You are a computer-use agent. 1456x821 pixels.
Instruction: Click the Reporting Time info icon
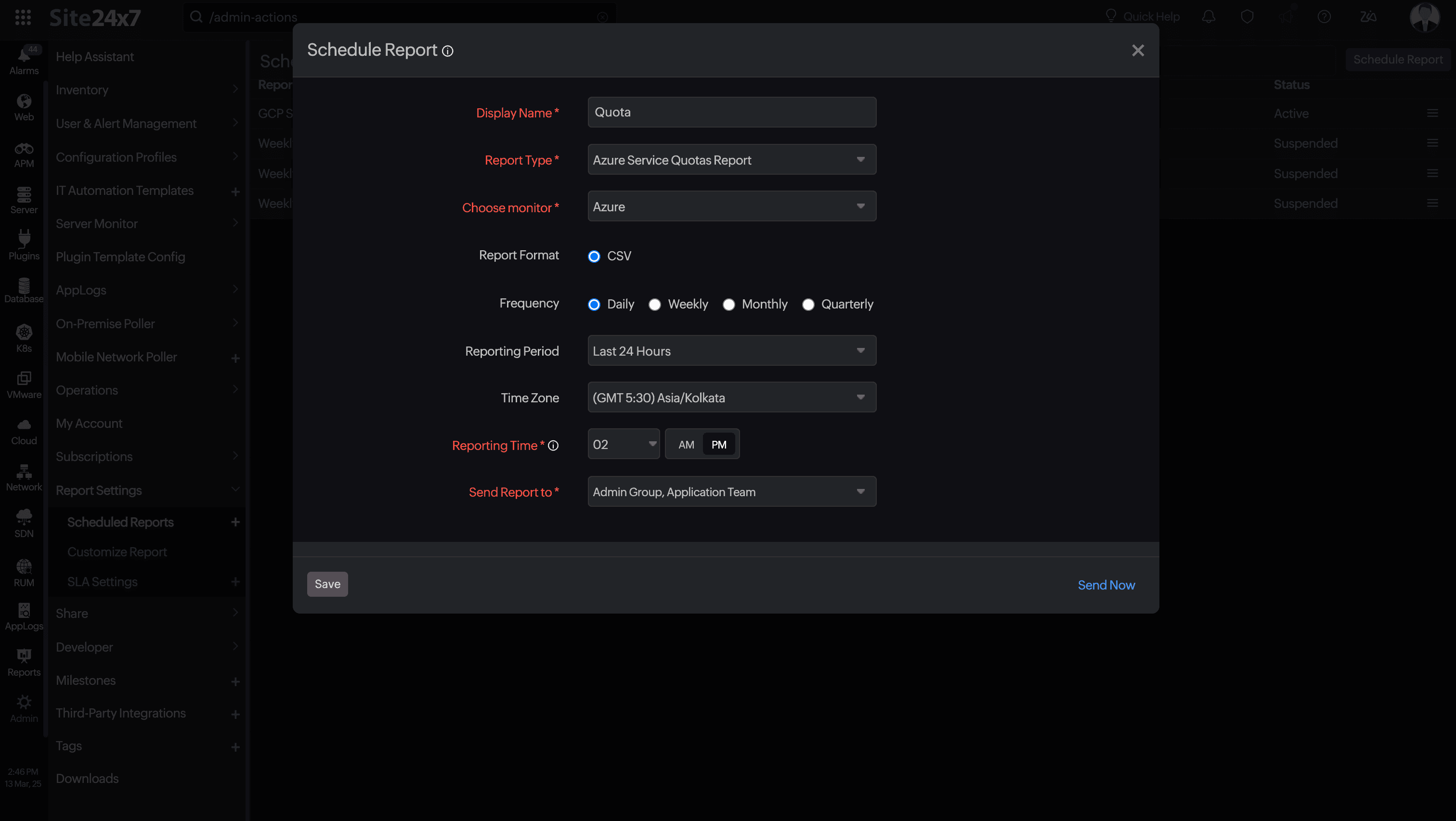[x=553, y=446]
